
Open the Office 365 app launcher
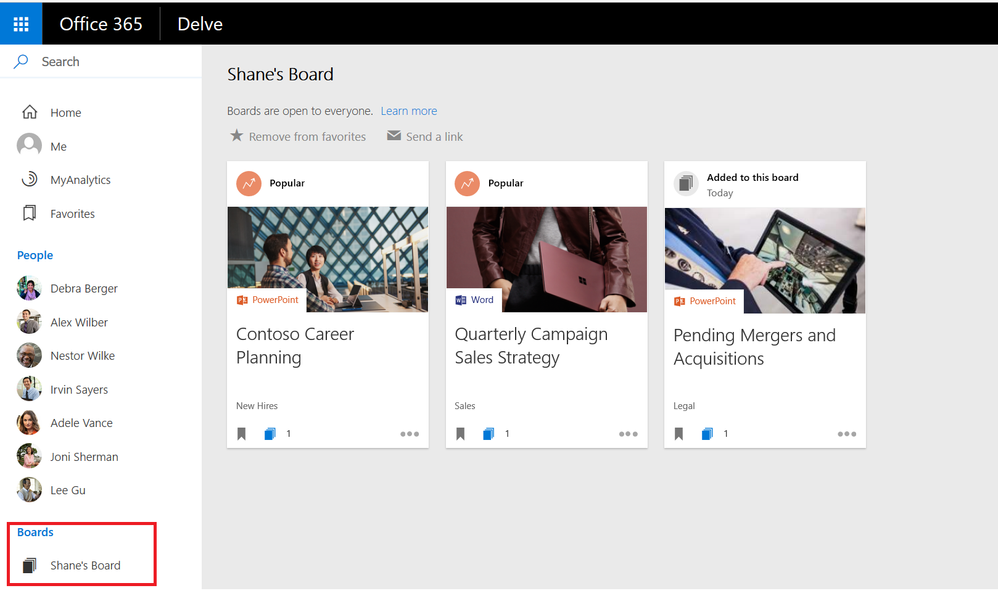[x=21, y=23]
